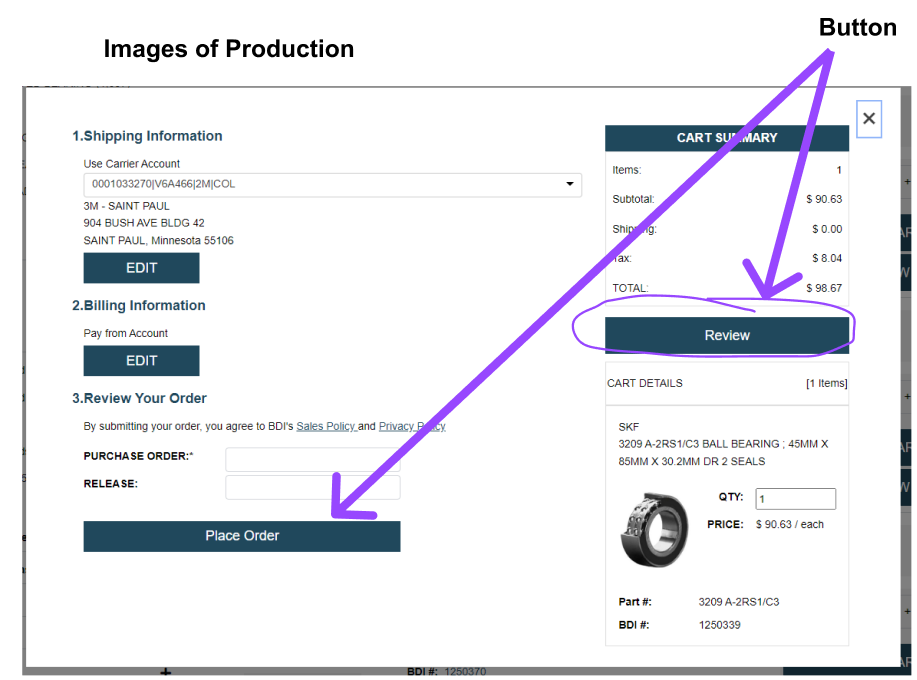The width and height of the screenshot is (917, 680).
Task: Open the Use Carrier Account dropdown
Action: pyautogui.click(x=332, y=184)
